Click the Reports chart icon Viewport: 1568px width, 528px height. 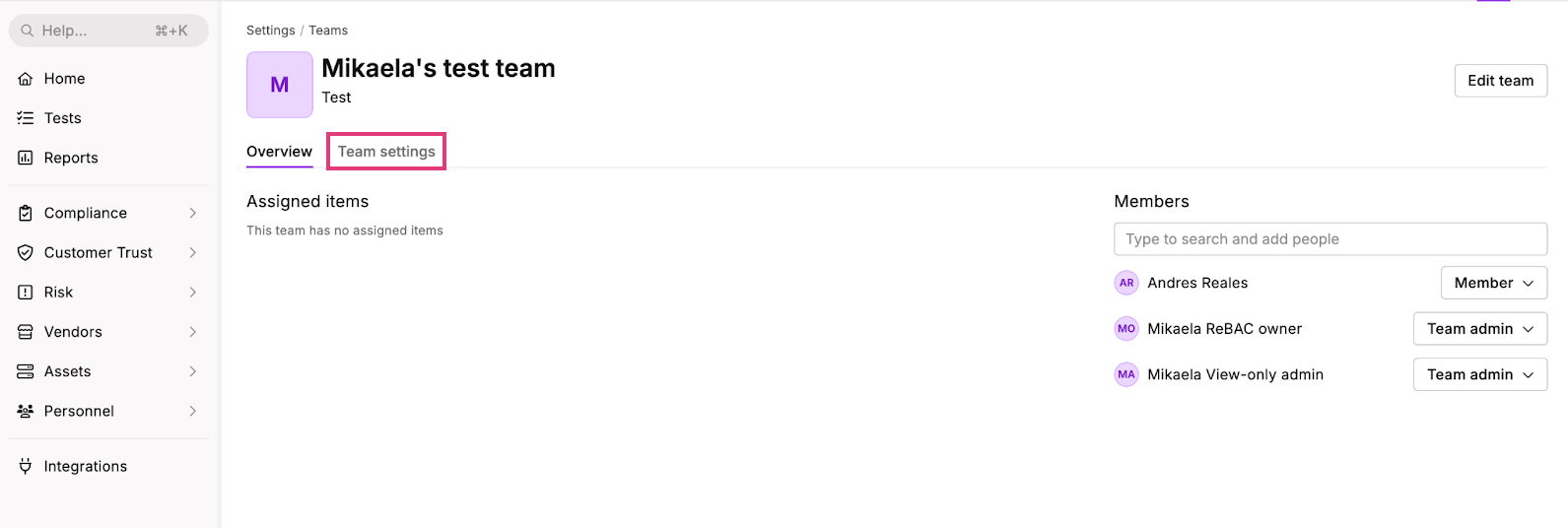point(26,158)
